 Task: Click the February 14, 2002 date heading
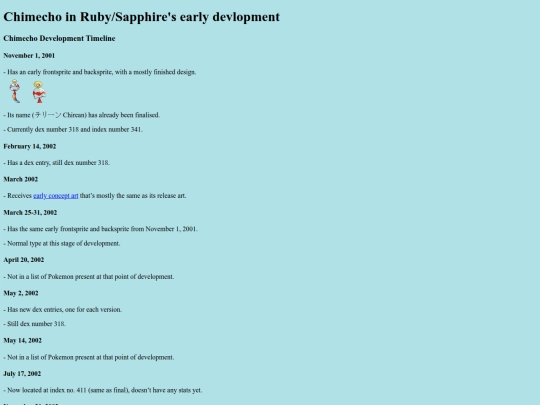click(30, 146)
